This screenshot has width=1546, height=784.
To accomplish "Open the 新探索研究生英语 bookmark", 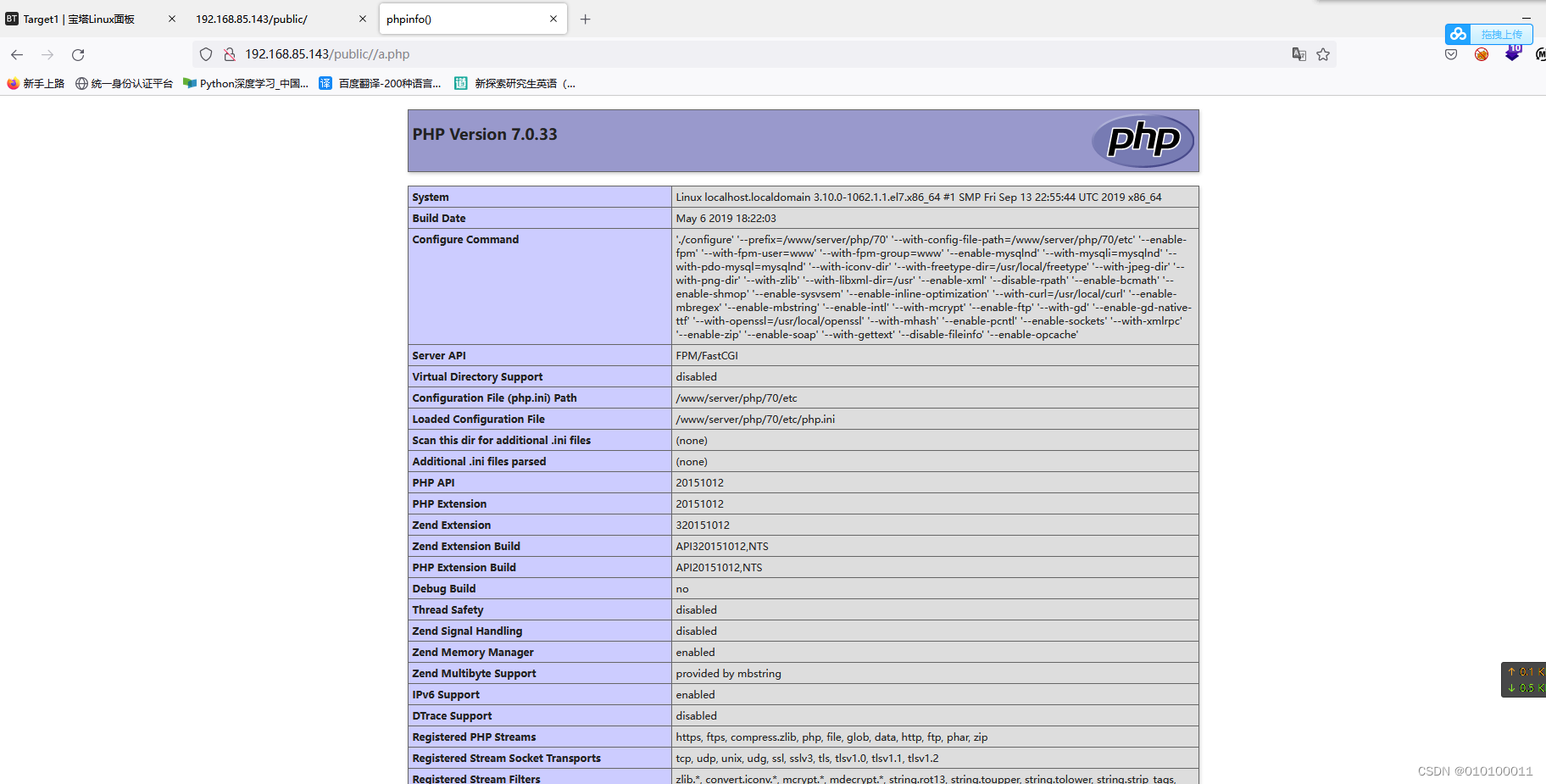I will click(514, 83).
